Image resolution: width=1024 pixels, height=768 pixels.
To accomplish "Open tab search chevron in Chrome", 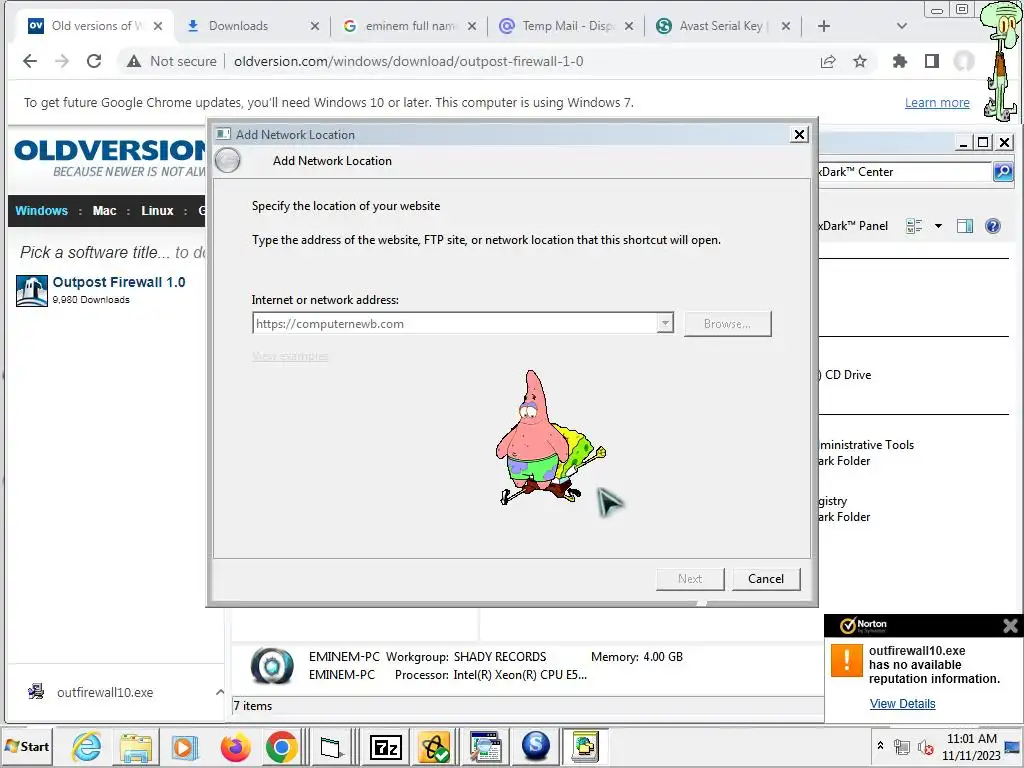I will (x=902, y=26).
